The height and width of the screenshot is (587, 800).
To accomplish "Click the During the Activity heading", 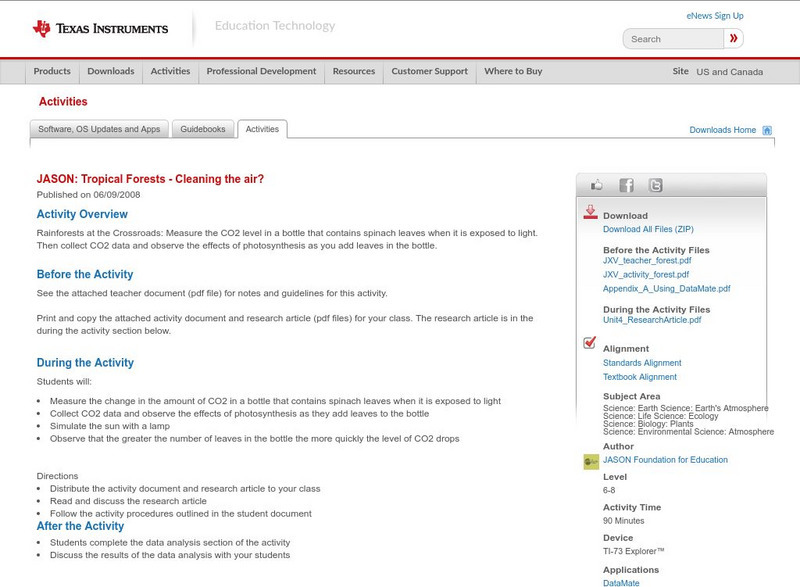I will click(85, 363).
